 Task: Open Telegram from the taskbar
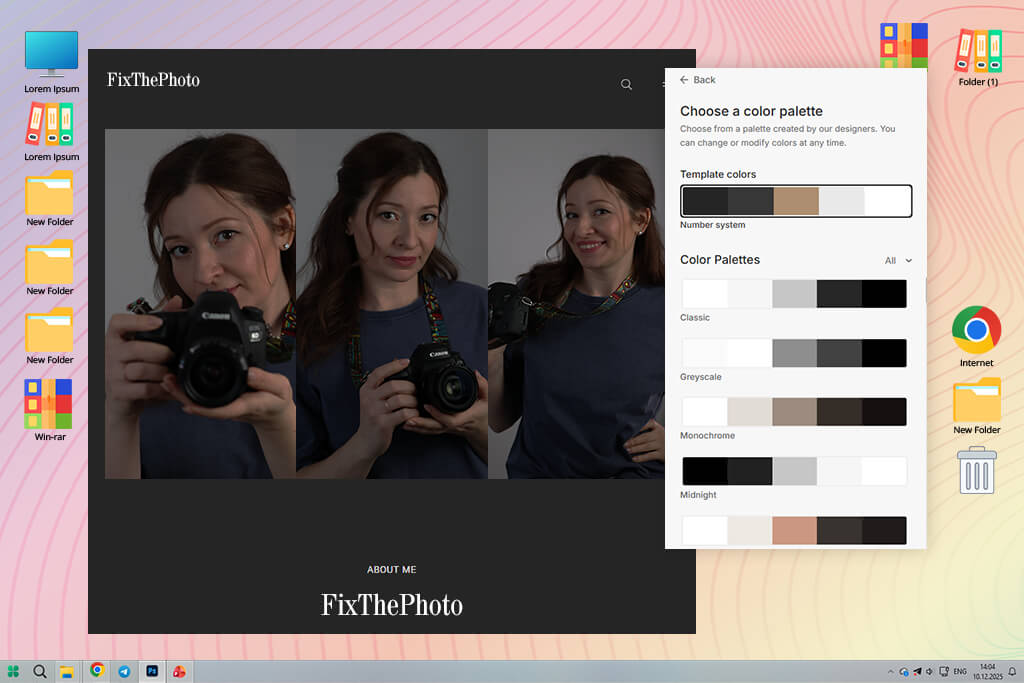click(x=124, y=671)
